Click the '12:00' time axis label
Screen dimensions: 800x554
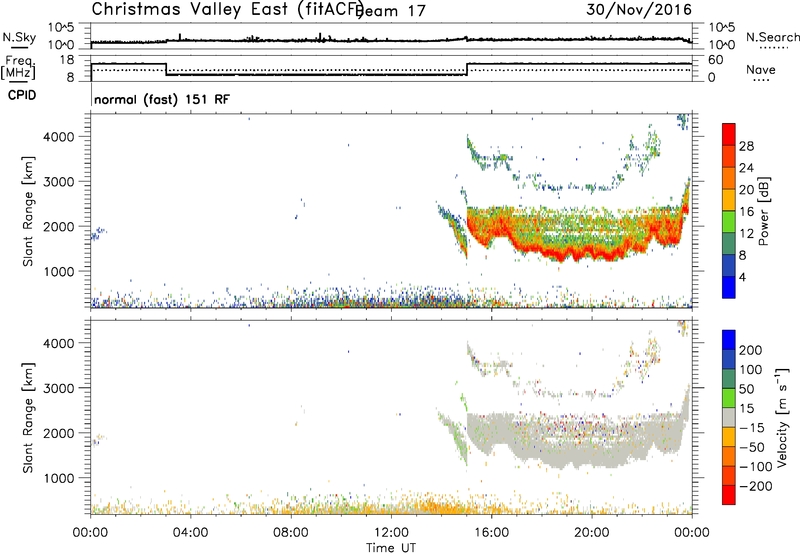(391, 533)
